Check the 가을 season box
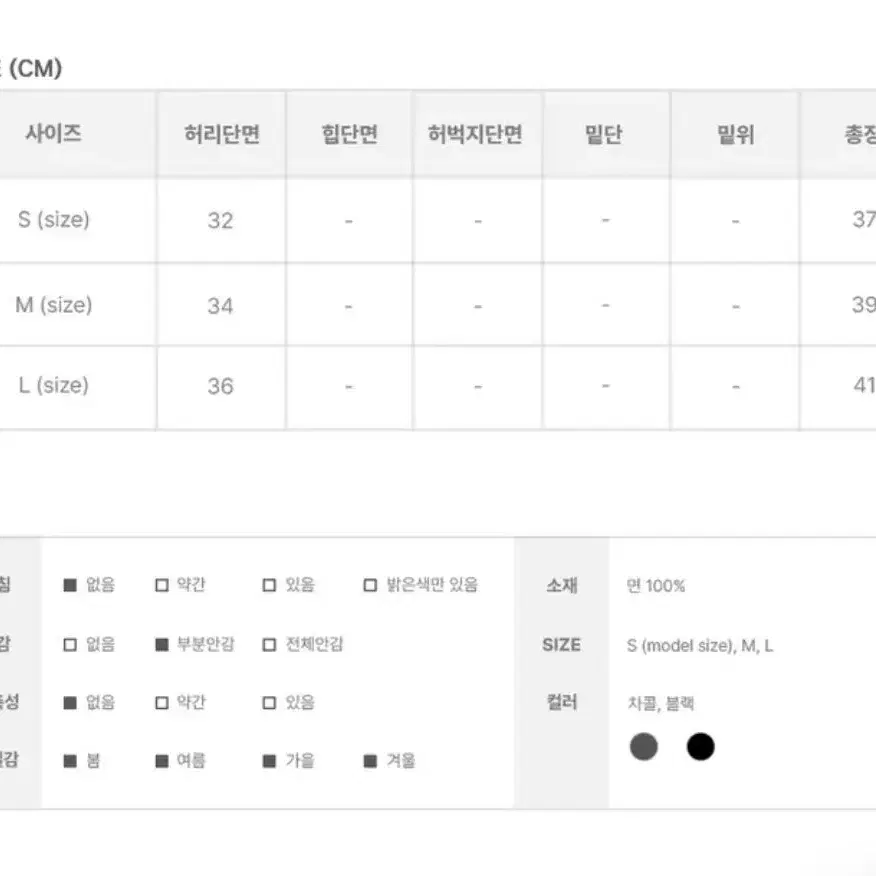 pyautogui.click(x=269, y=761)
